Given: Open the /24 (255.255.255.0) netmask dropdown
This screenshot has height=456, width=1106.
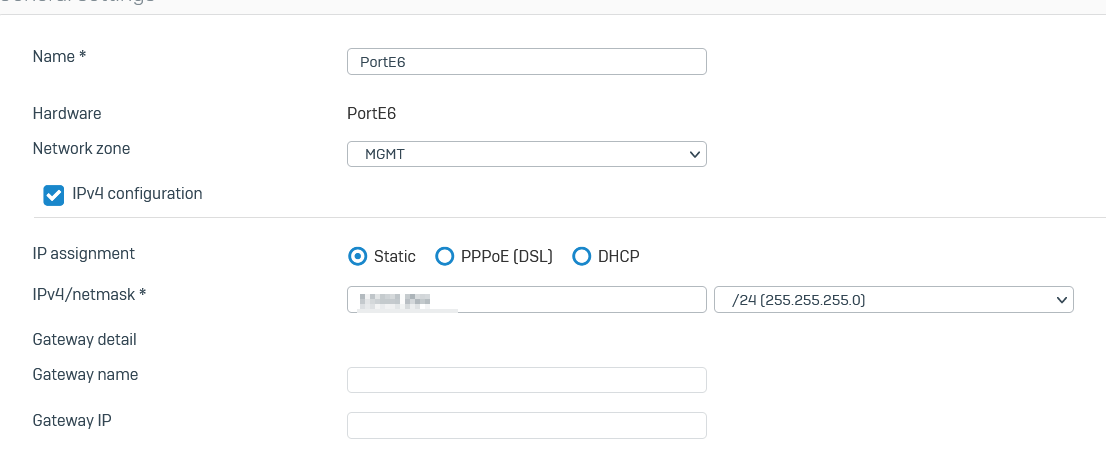Looking at the screenshot, I should (x=894, y=299).
